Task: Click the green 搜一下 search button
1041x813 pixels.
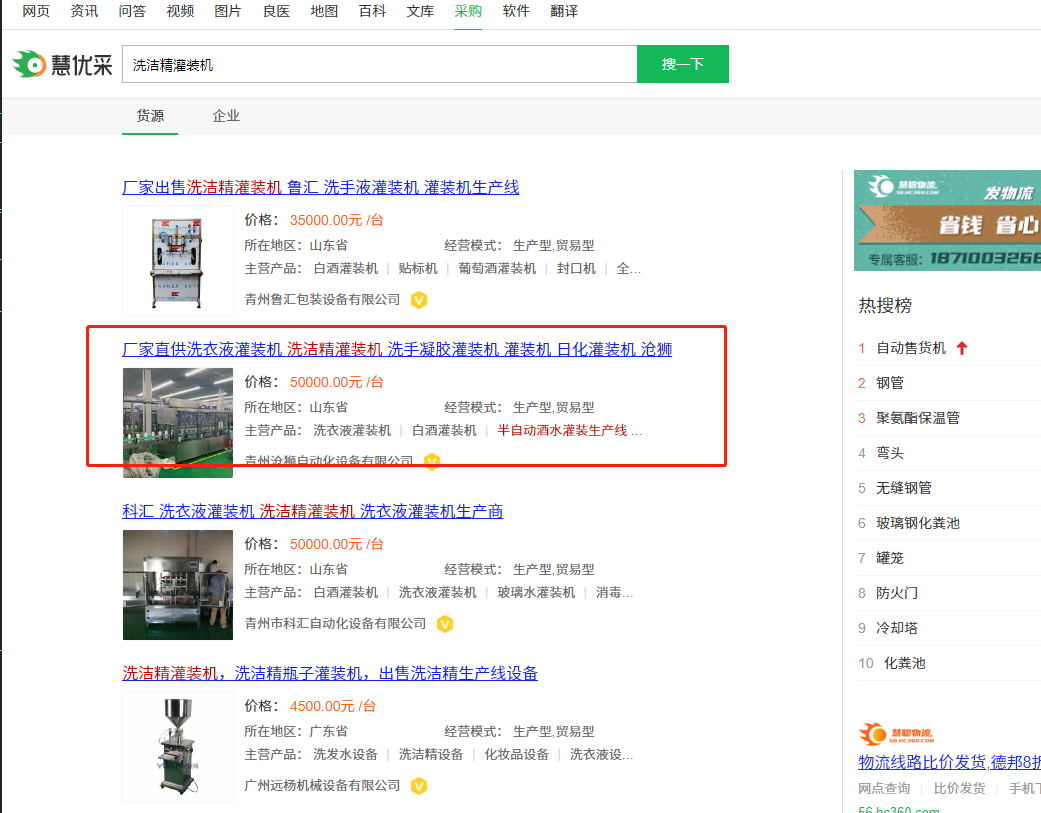Action: tap(682, 64)
